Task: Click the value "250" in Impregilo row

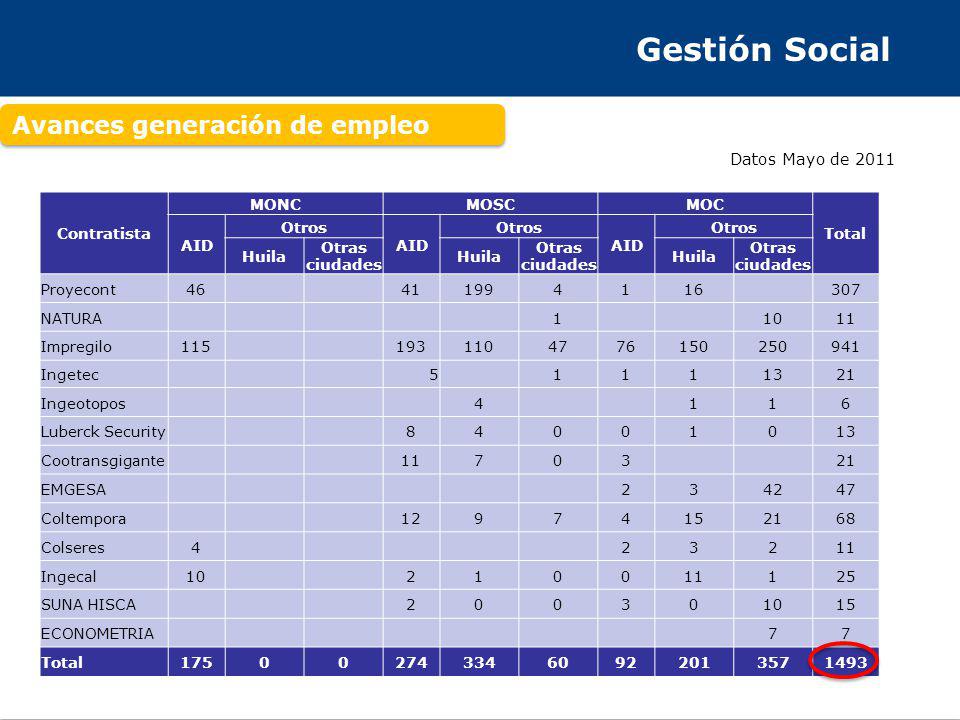Action: 773,347
